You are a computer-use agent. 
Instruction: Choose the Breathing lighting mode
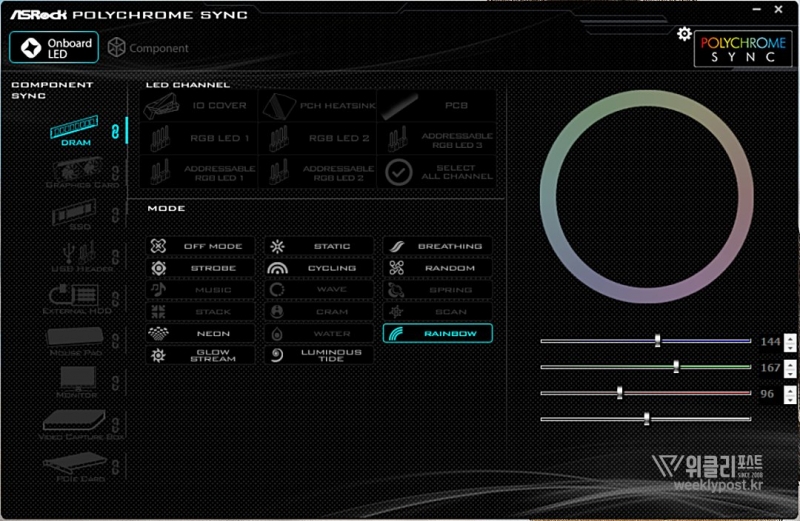pos(437,246)
